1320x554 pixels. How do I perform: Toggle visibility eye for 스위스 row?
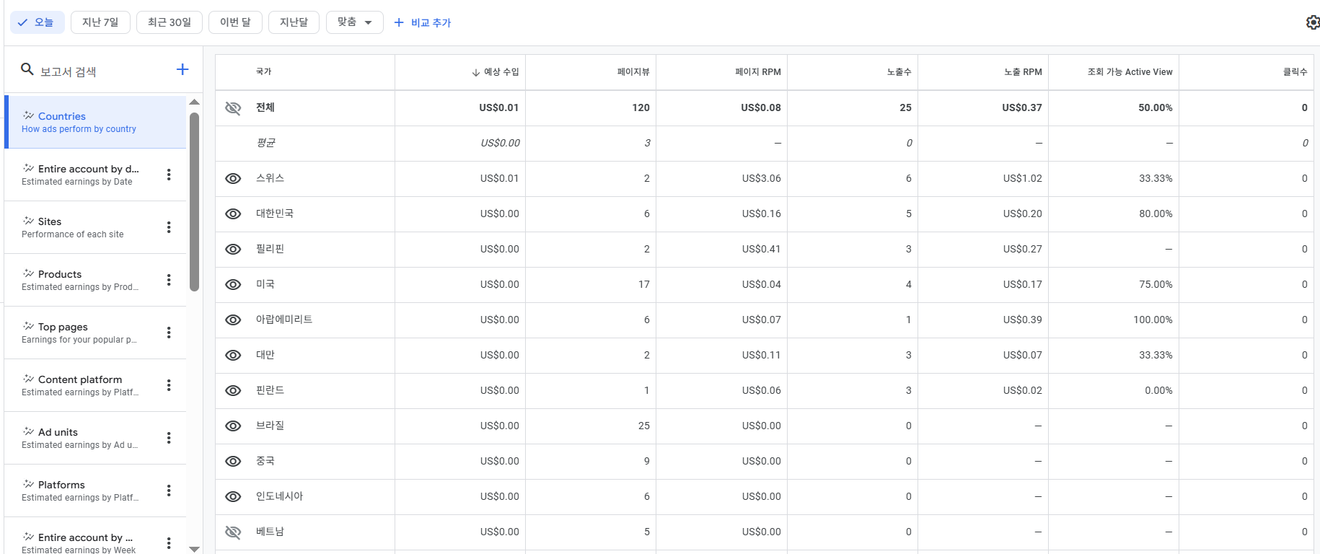pos(233,179)
